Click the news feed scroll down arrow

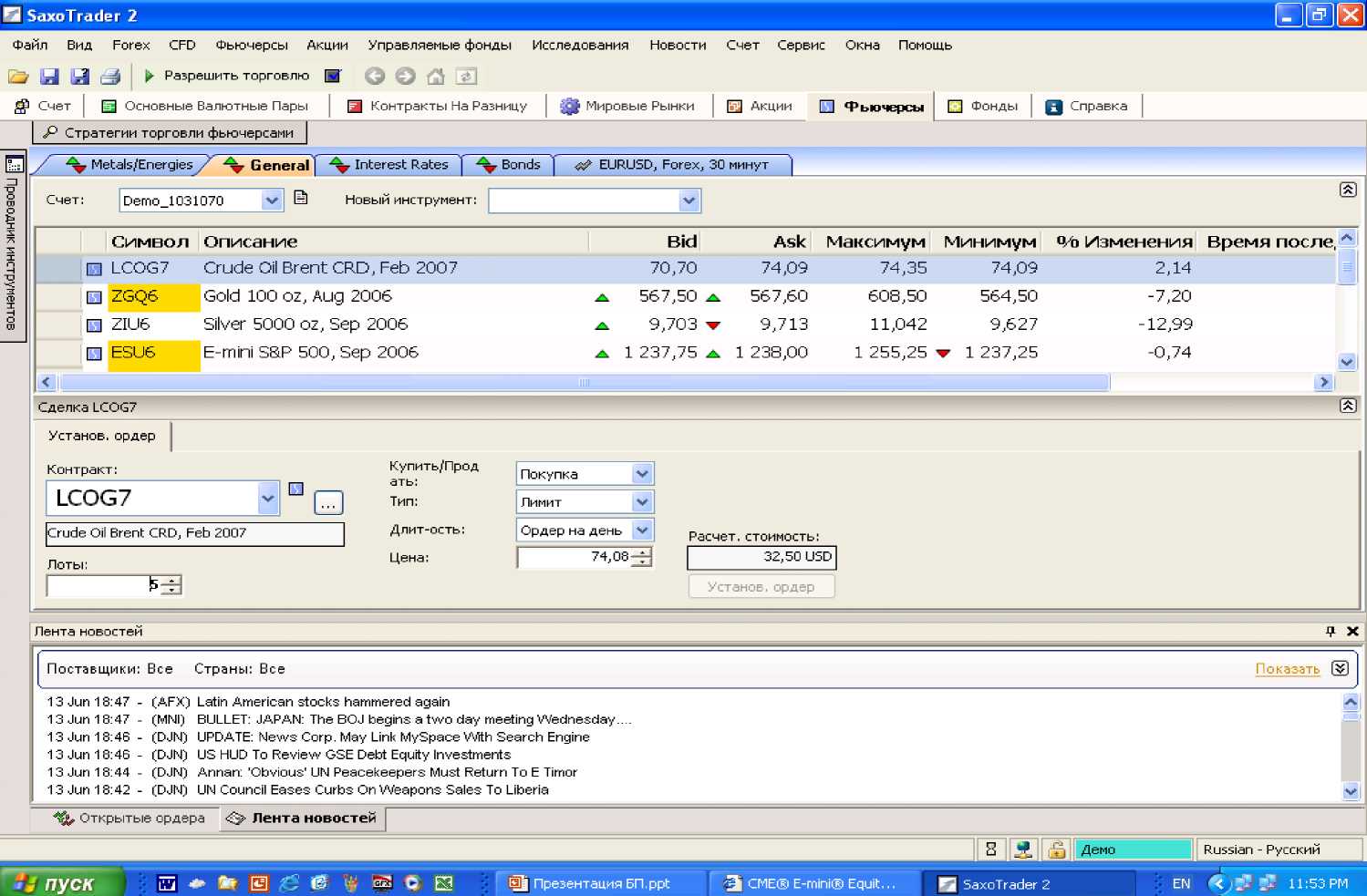click(1351, 791)
